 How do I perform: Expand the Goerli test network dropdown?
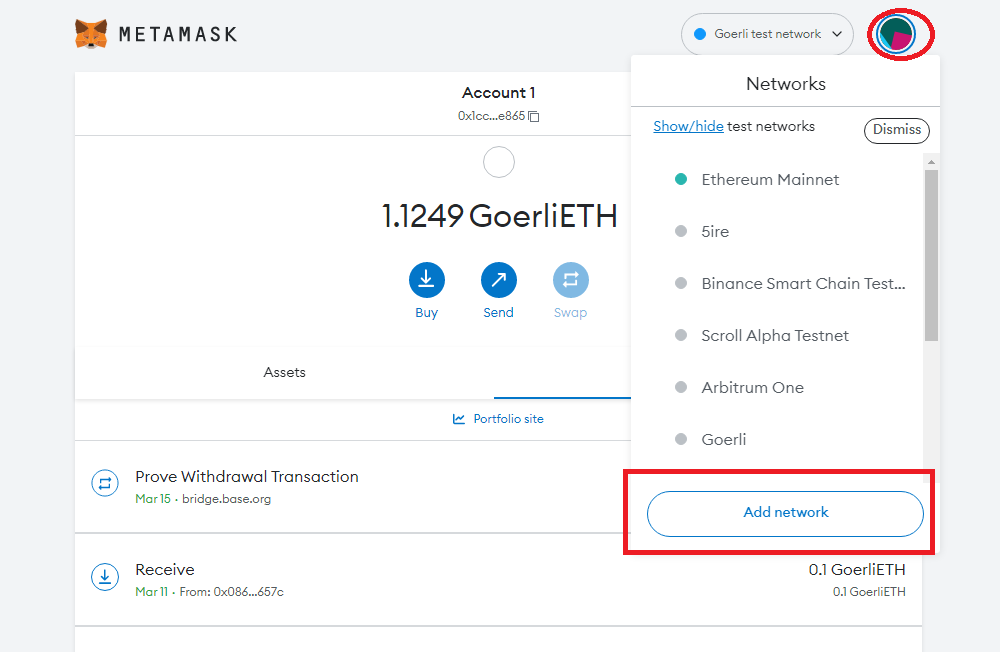(x=767, y=34)
